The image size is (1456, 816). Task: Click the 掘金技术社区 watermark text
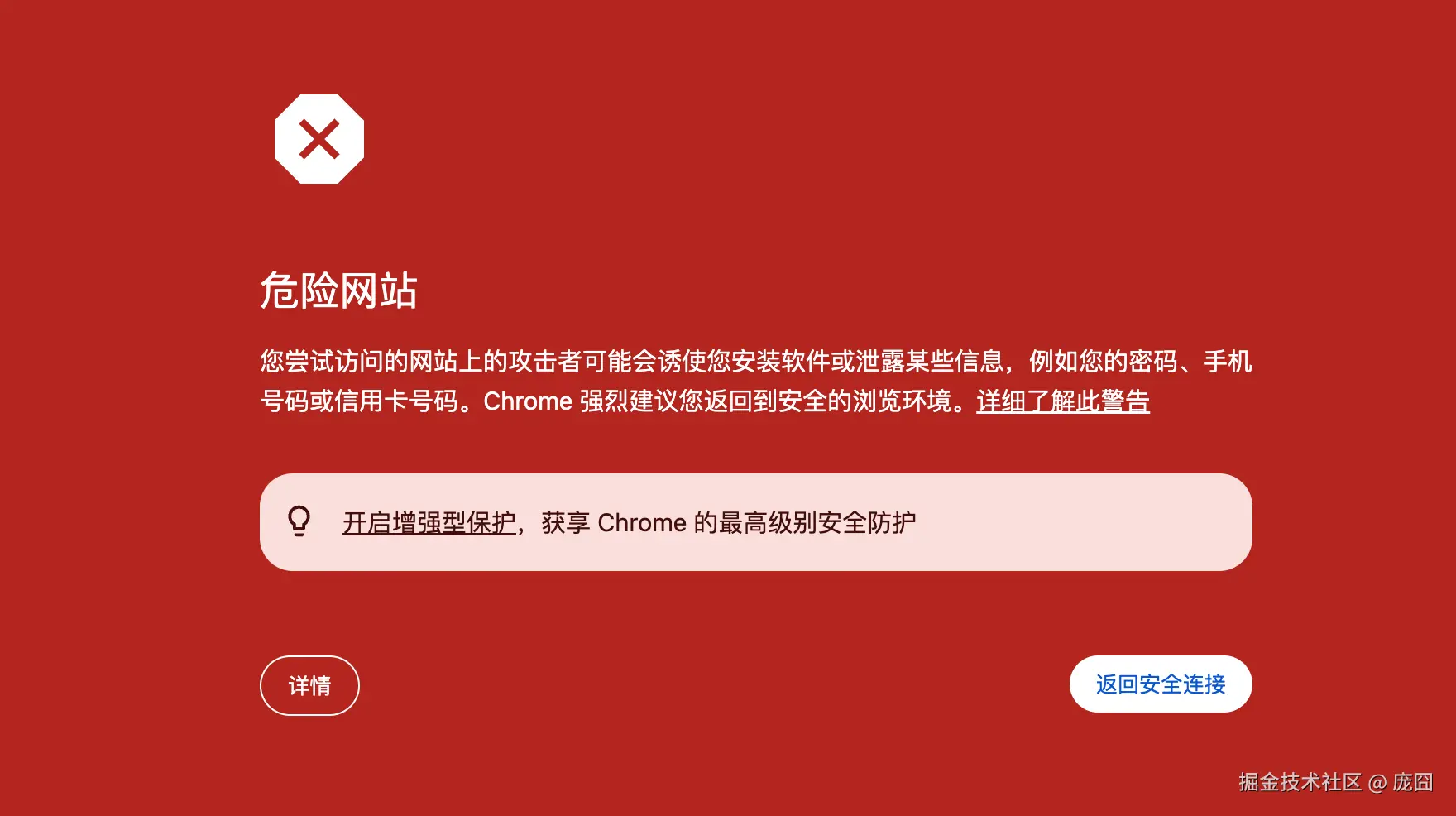pos(1300,782)
